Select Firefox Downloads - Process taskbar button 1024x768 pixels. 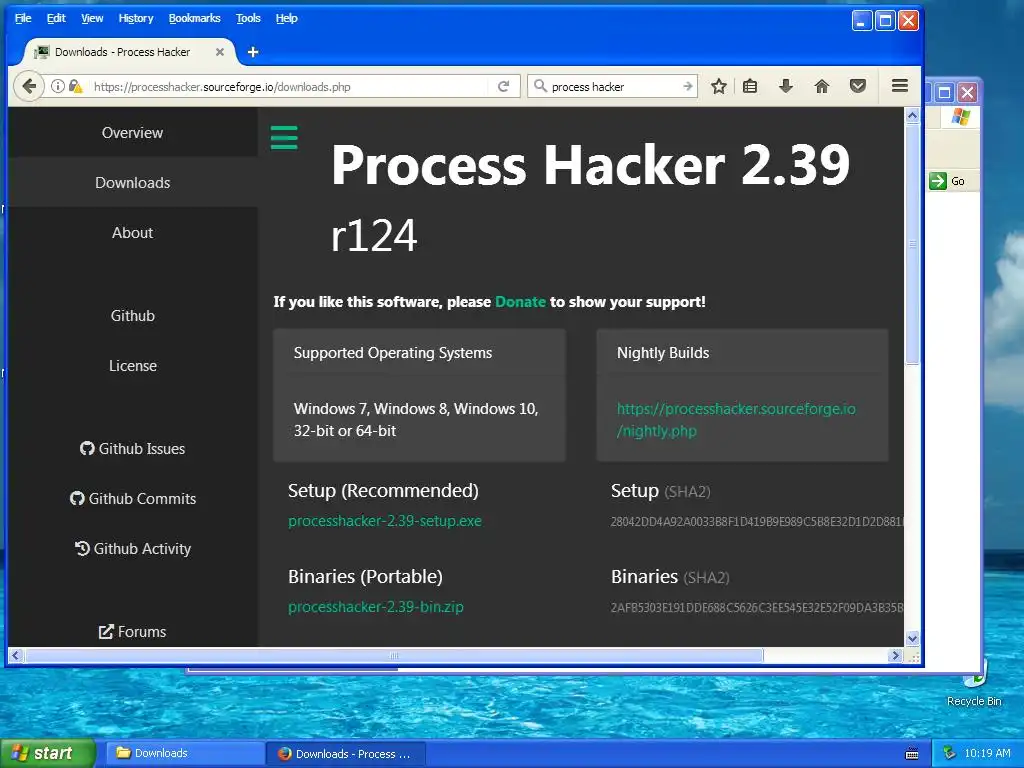(x=346, y=754)
